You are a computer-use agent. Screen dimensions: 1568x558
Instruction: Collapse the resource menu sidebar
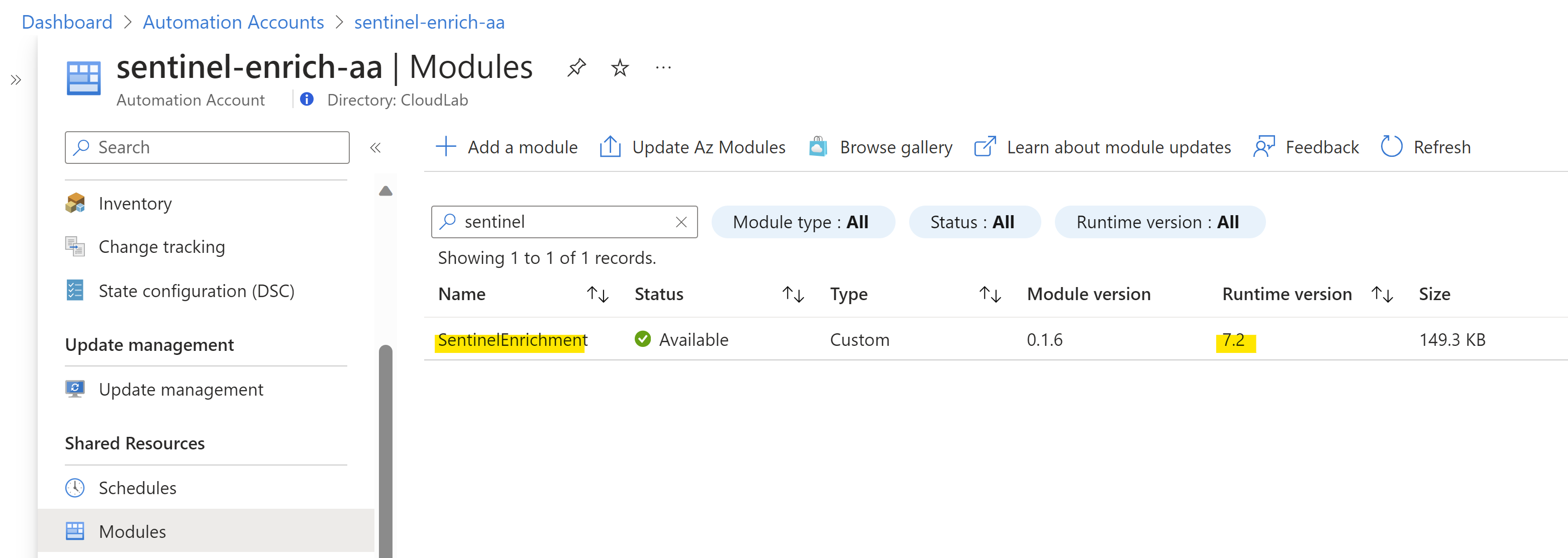point(375,147)
